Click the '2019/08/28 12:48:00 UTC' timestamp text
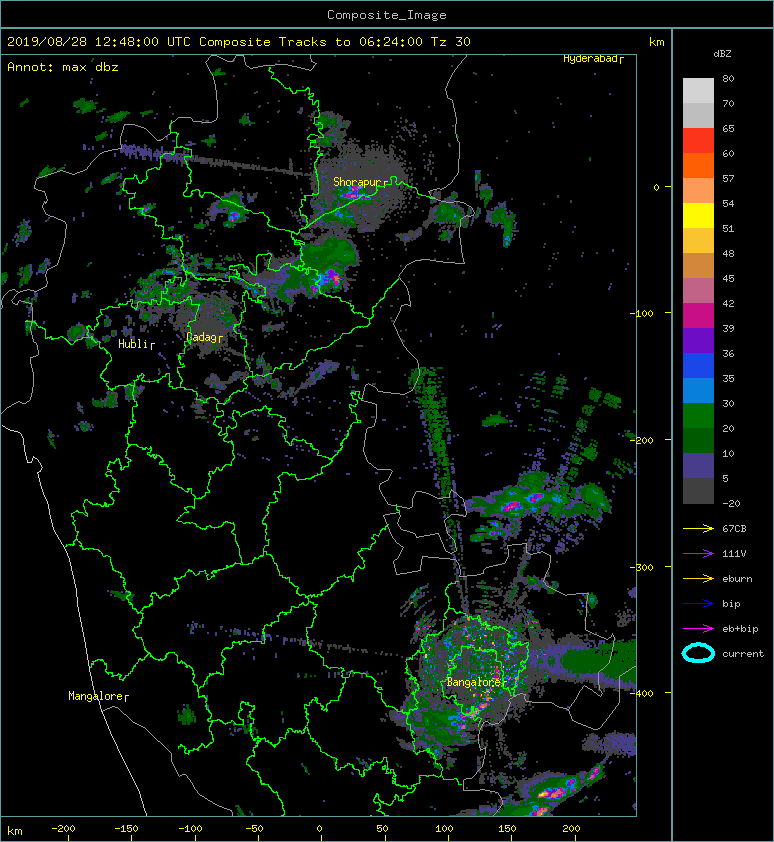Viewport: 774px width, 842px height. pyautogui.click(x=99, y=42)
